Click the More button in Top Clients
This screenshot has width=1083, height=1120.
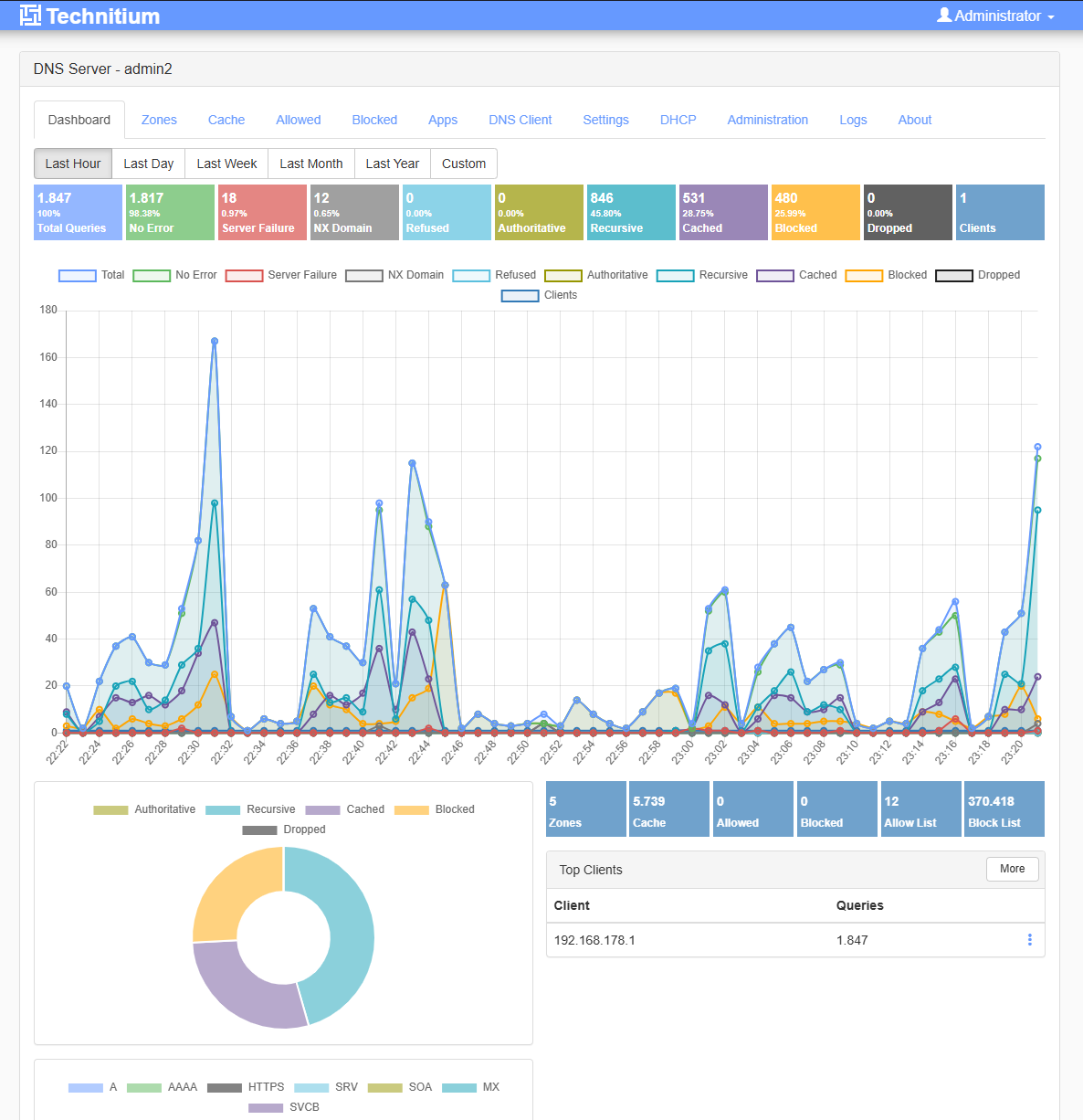pos(1012,869)
